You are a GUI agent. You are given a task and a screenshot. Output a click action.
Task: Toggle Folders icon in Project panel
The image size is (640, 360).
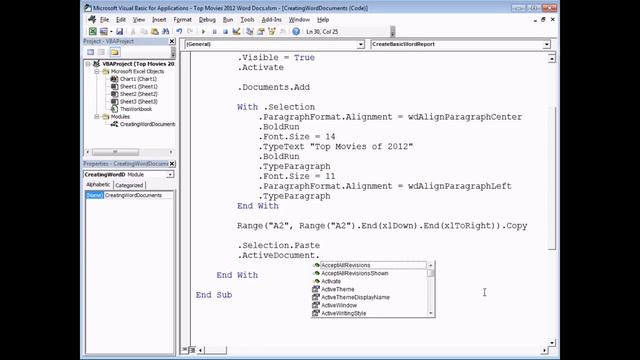click(x=115, y=52)
